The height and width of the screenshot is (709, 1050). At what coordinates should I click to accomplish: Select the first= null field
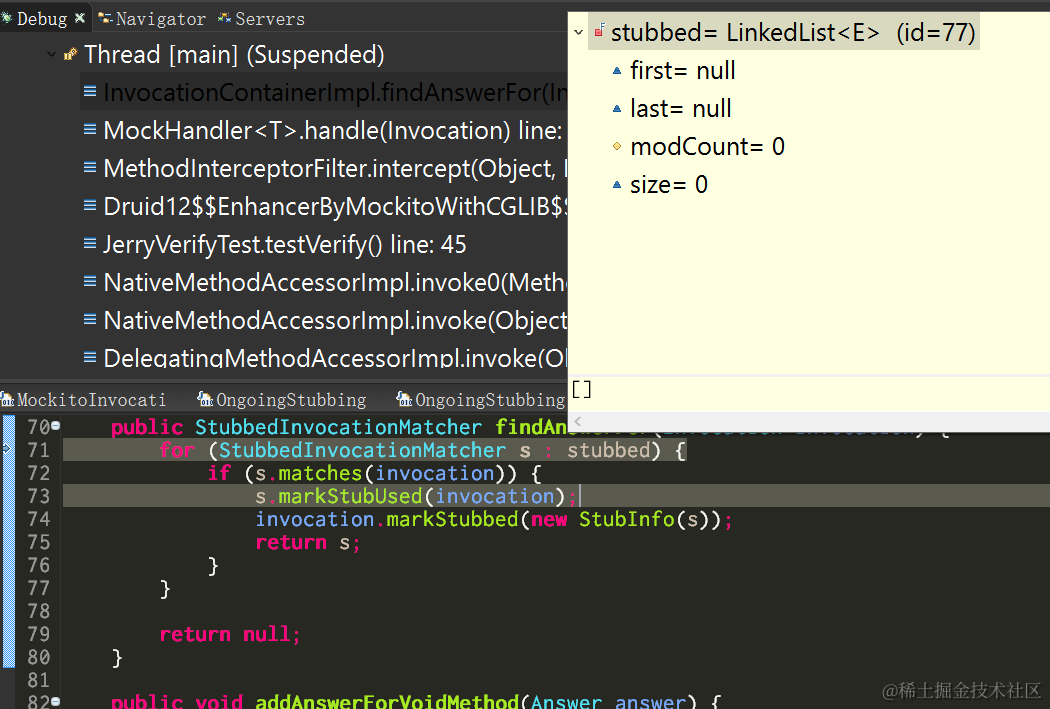[682, 70]
